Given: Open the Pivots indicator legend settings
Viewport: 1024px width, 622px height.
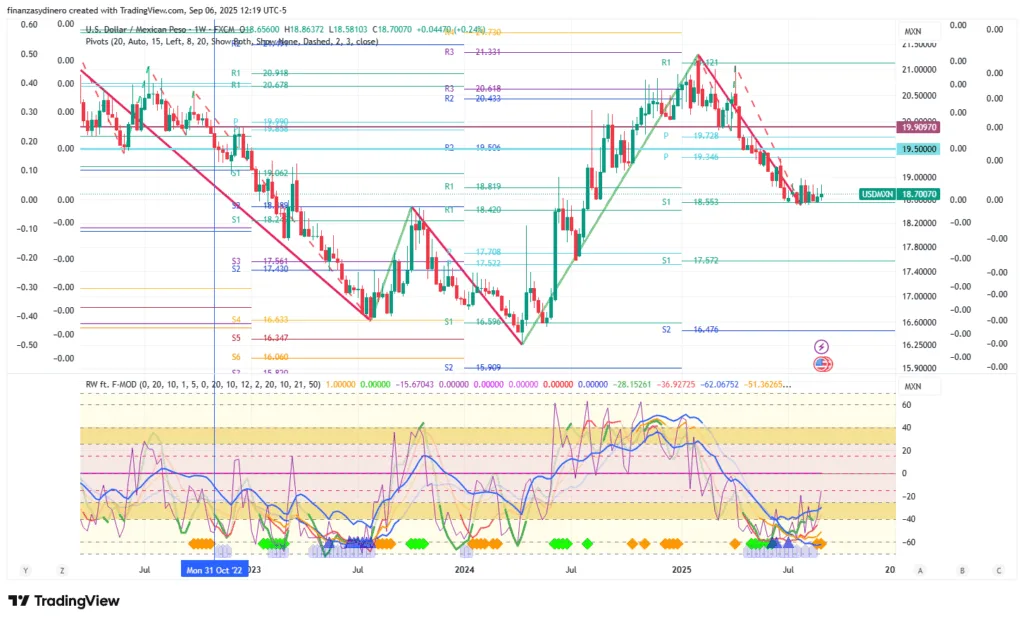Looking at the screenshot, I should coord(231,42).
